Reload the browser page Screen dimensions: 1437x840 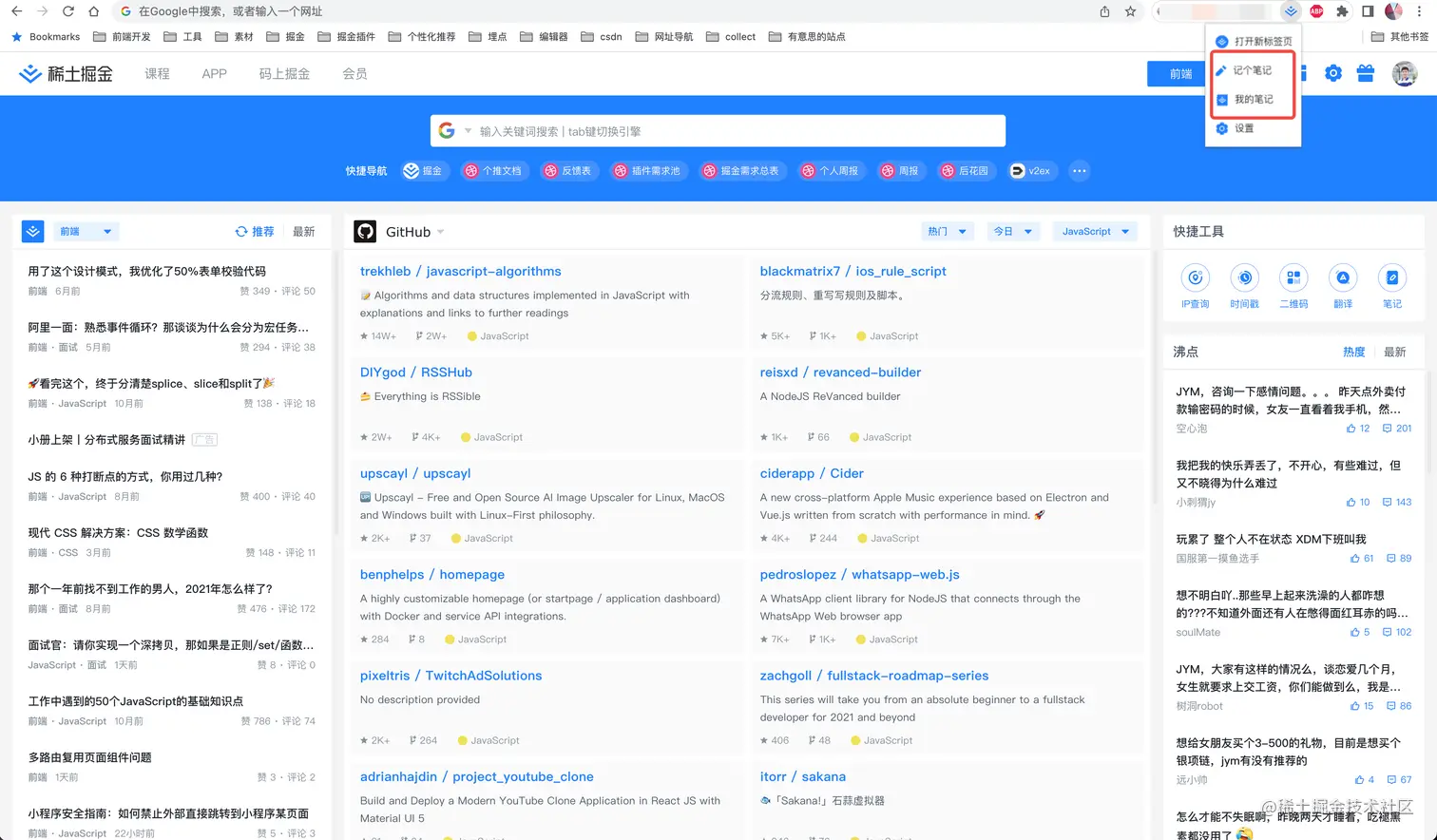click(67, 11)
